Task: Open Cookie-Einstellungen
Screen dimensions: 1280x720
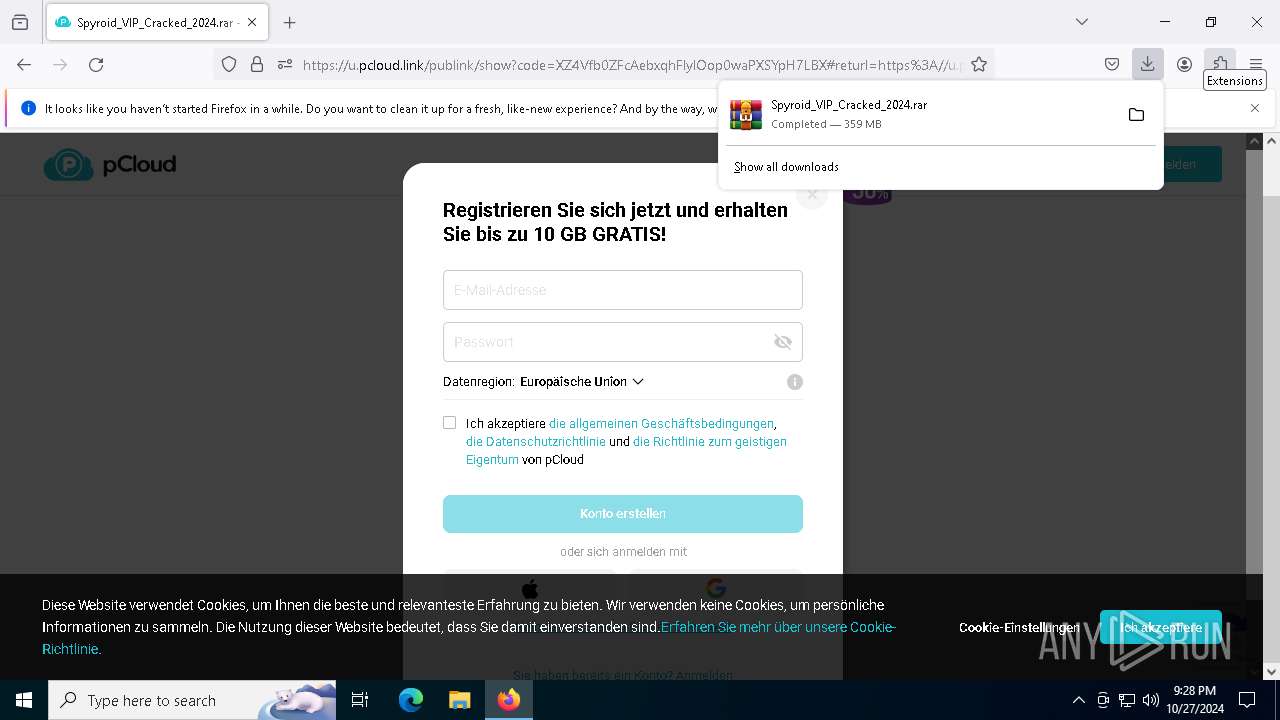Action: click(x=1018, y=627)
